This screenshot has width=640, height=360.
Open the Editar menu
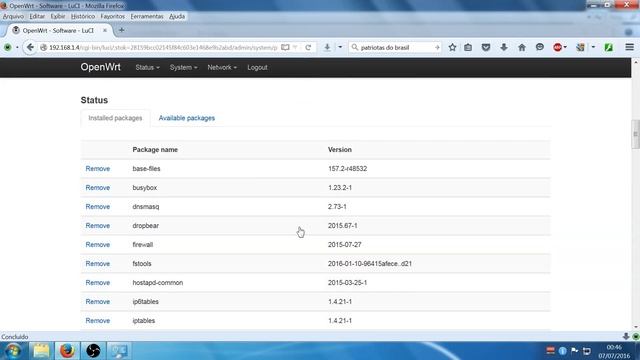(37, 16)
